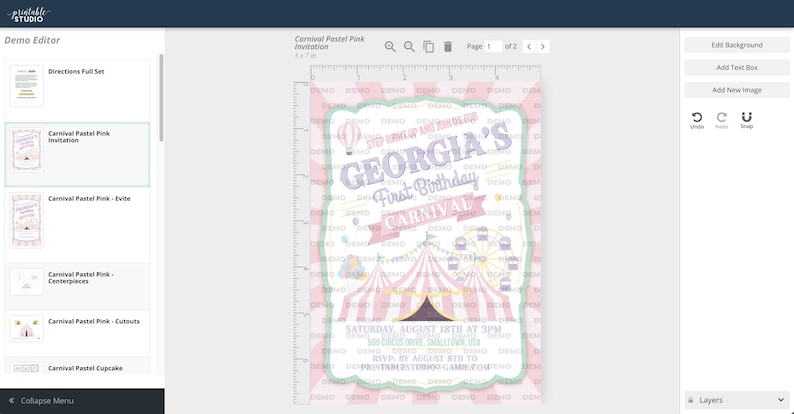Toggle Snap magnet
This screenshot has height=414, width=794.
(746, 120)
